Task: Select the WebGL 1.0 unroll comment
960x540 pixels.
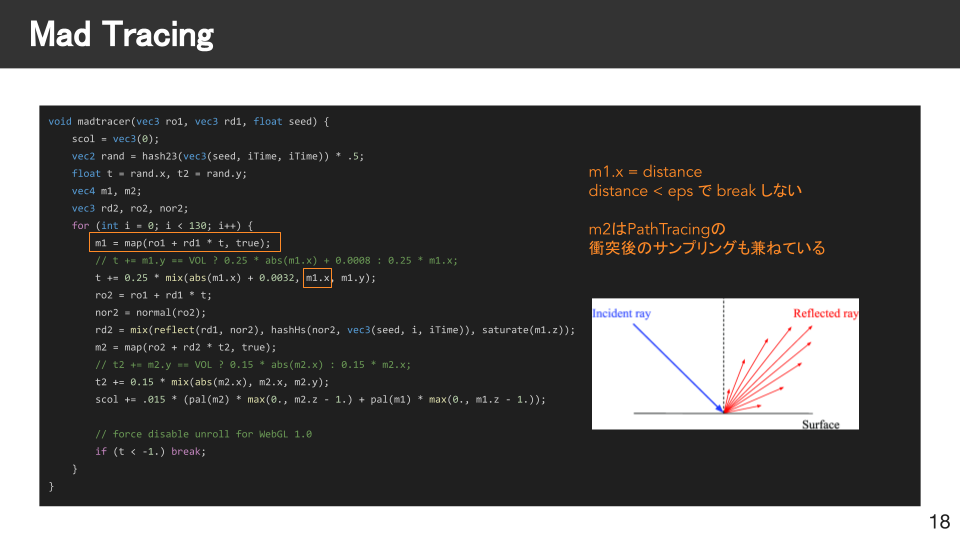Action: pos(204,434)
